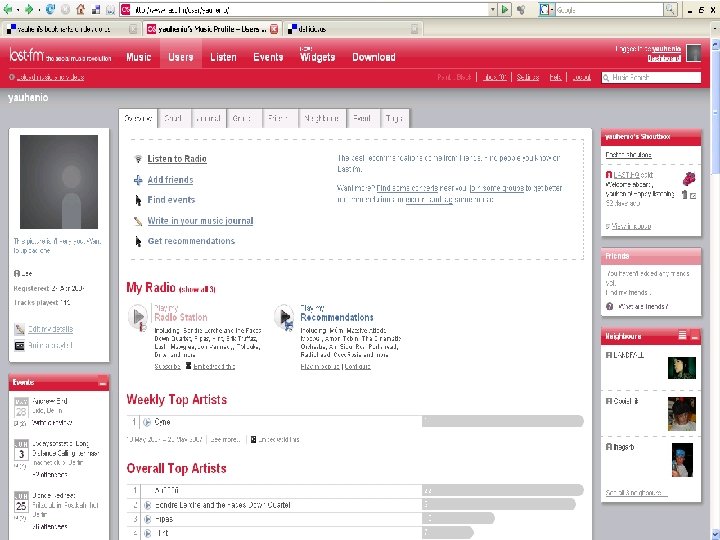The width and height of the screenshot is (720, 540).
Task: Click the Add friends link
Action: [170, 180]
